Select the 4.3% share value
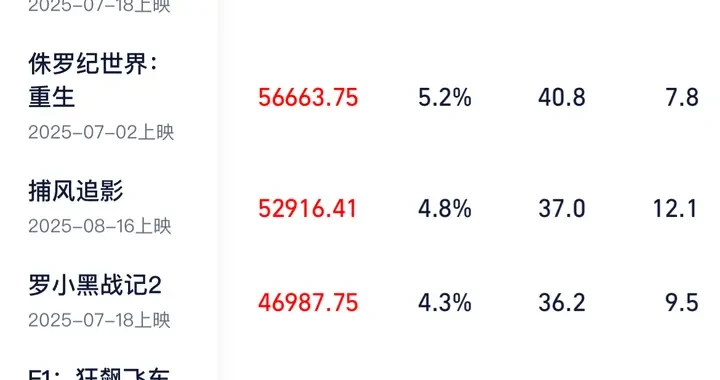The width and height of the screenshot is (720, 380). point(444,303)
